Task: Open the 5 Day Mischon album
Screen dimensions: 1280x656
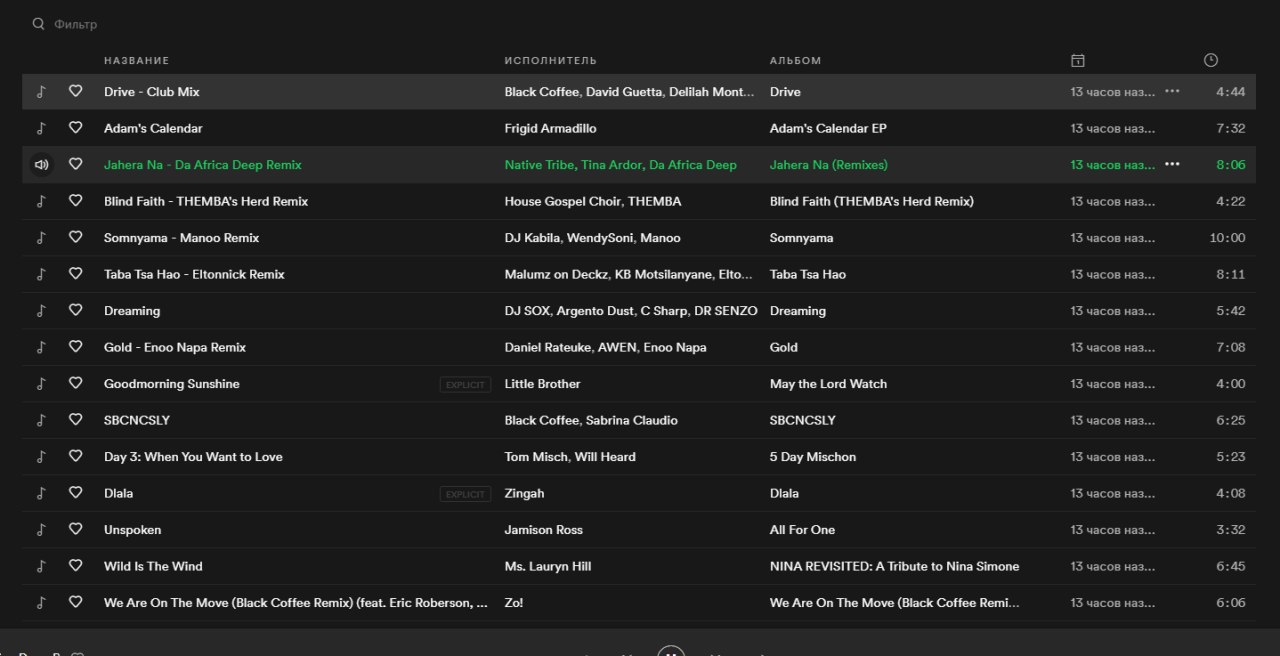Action: click(813, 457)
